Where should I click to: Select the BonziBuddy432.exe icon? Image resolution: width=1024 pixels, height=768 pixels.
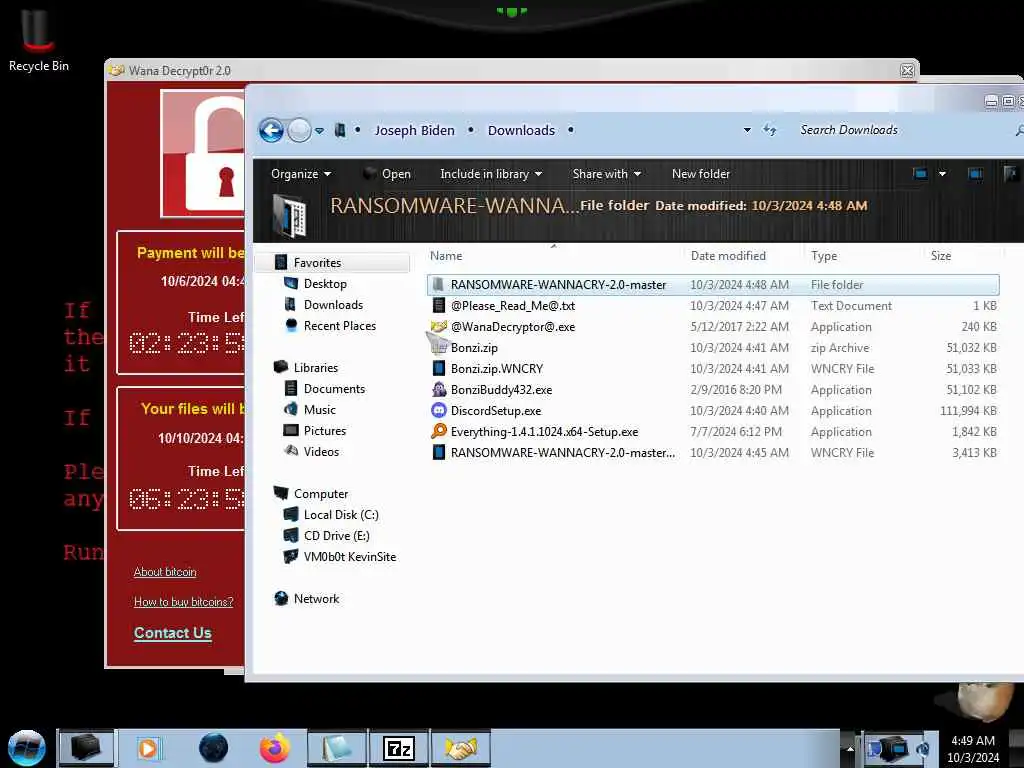439,389
